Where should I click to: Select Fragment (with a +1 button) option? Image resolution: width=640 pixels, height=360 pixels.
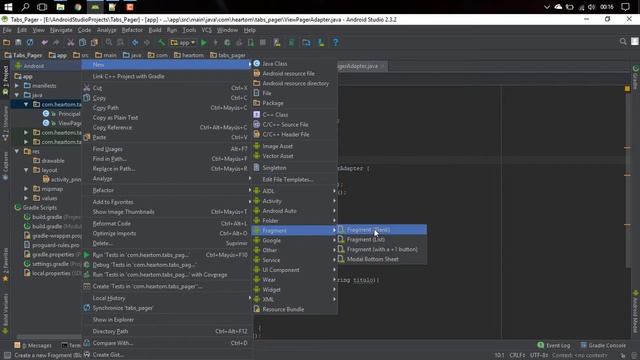pyautogui.click(x=382, y=249)
